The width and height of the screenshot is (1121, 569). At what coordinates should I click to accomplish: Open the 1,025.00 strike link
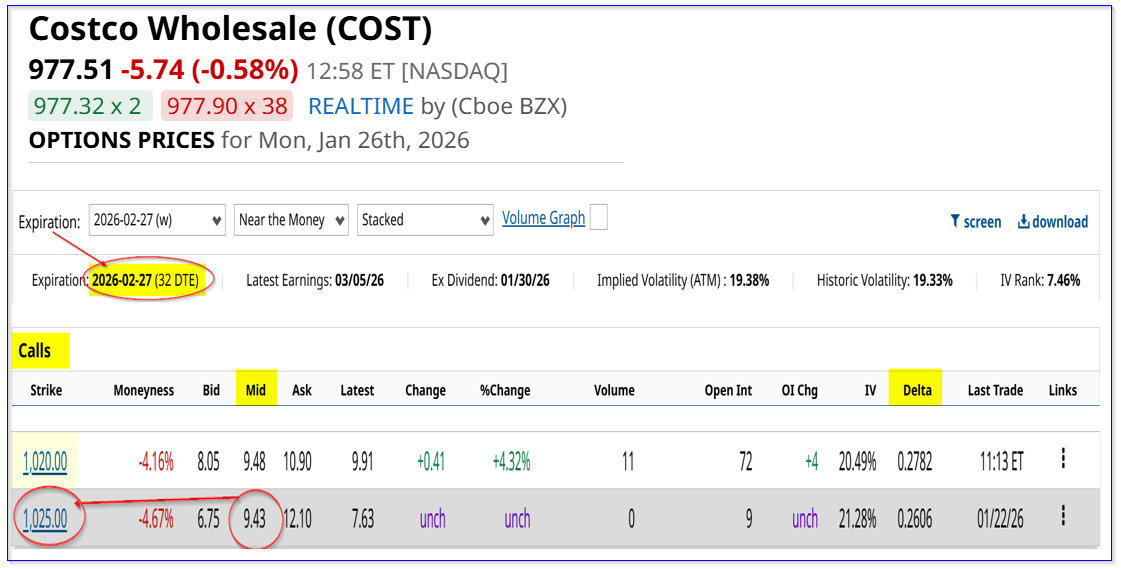coord(46,518)
